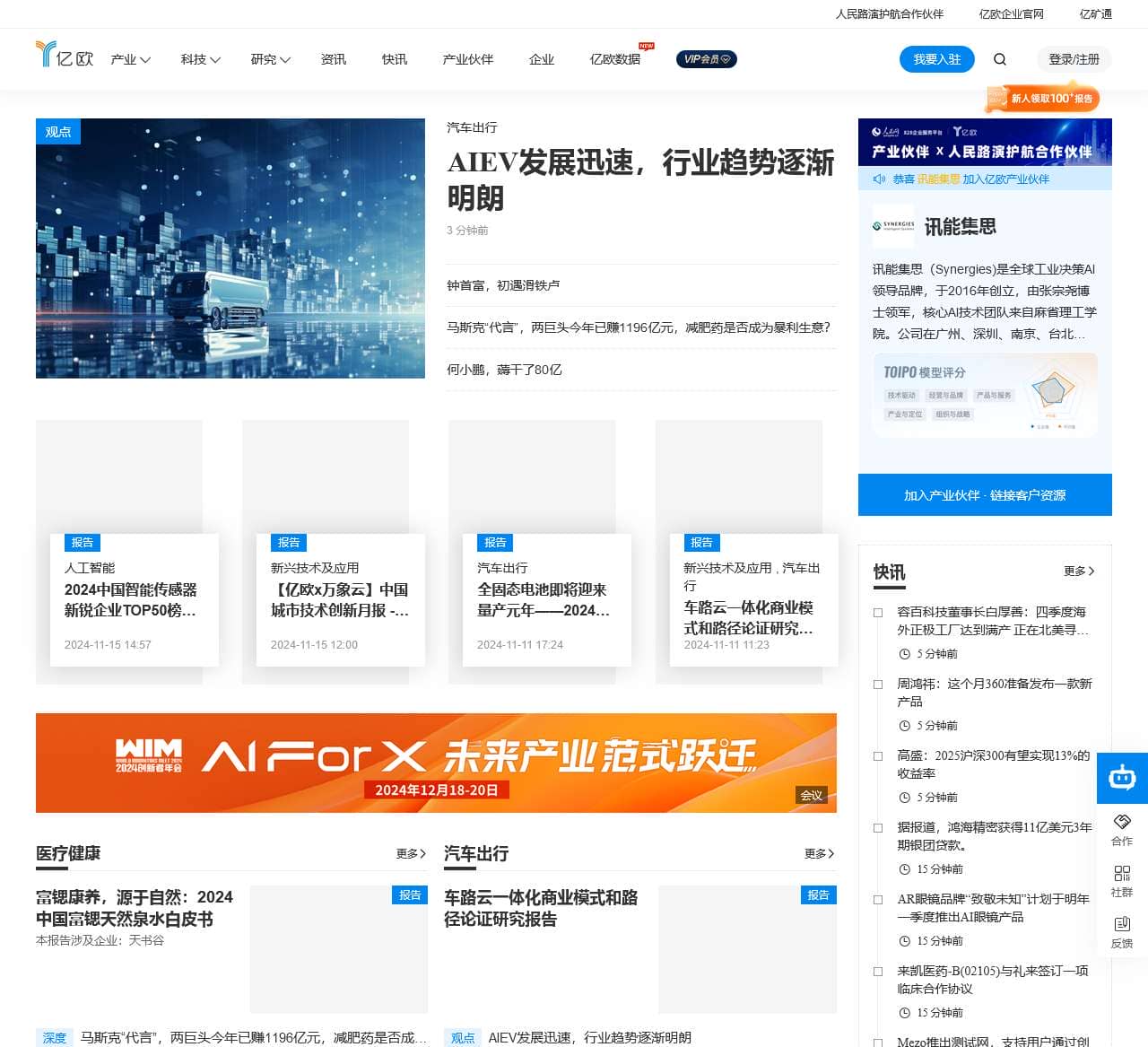The width and height of the screenshot is (1148, 1047).
Task: Open the search magnifier icon
Action: pyautogui.click(x=1000, y=59)
